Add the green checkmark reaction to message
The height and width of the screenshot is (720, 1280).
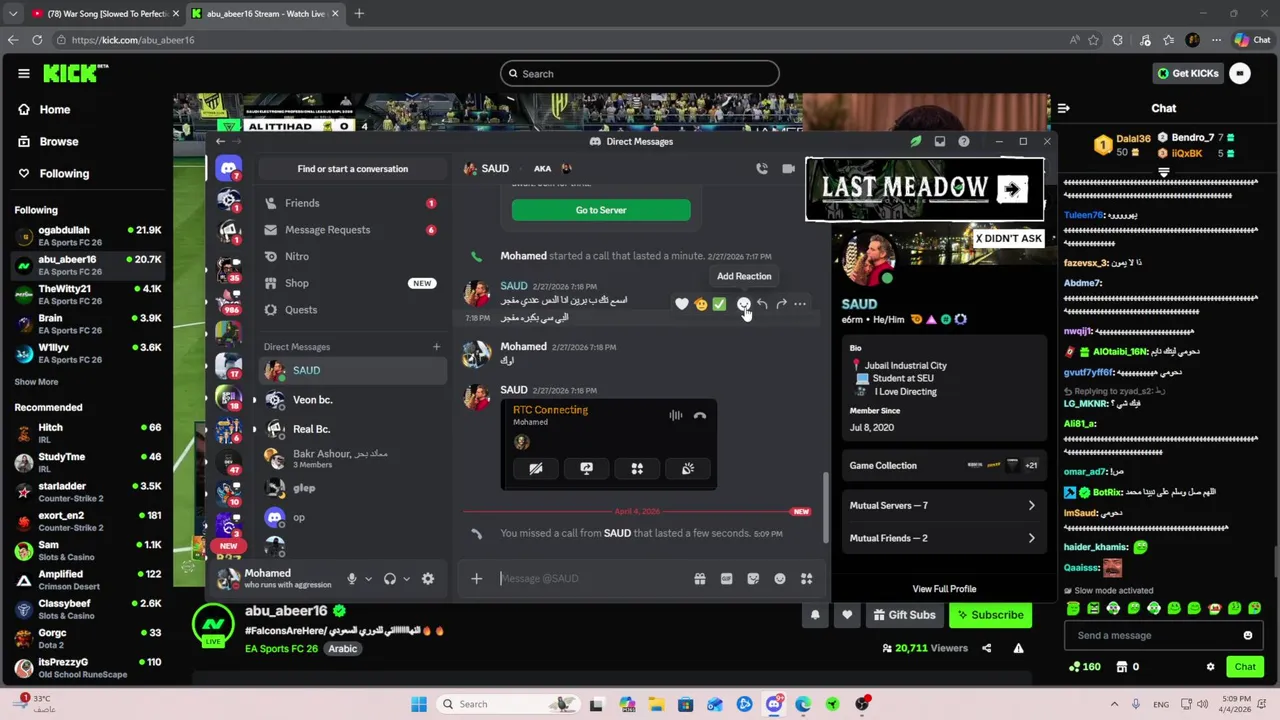click(x=719, y=304)
